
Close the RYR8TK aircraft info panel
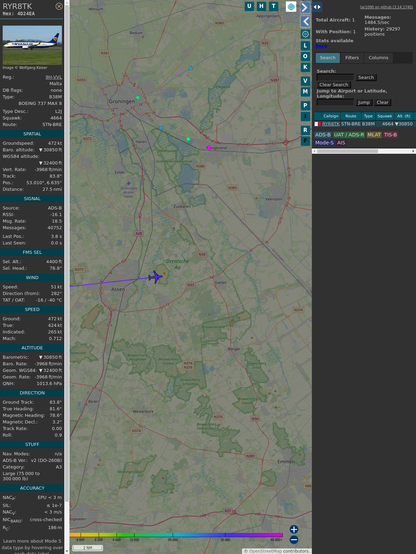(59, 6)
